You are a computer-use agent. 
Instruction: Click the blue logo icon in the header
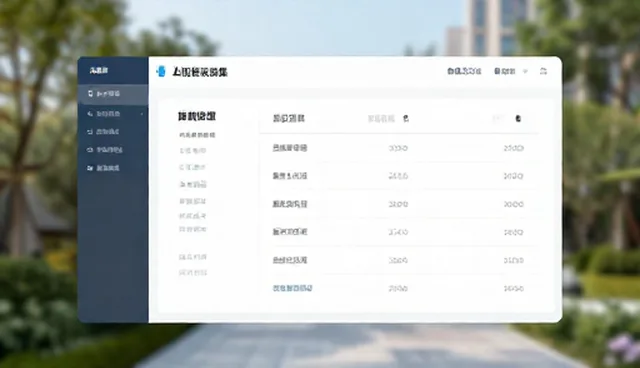coord(161,71)
